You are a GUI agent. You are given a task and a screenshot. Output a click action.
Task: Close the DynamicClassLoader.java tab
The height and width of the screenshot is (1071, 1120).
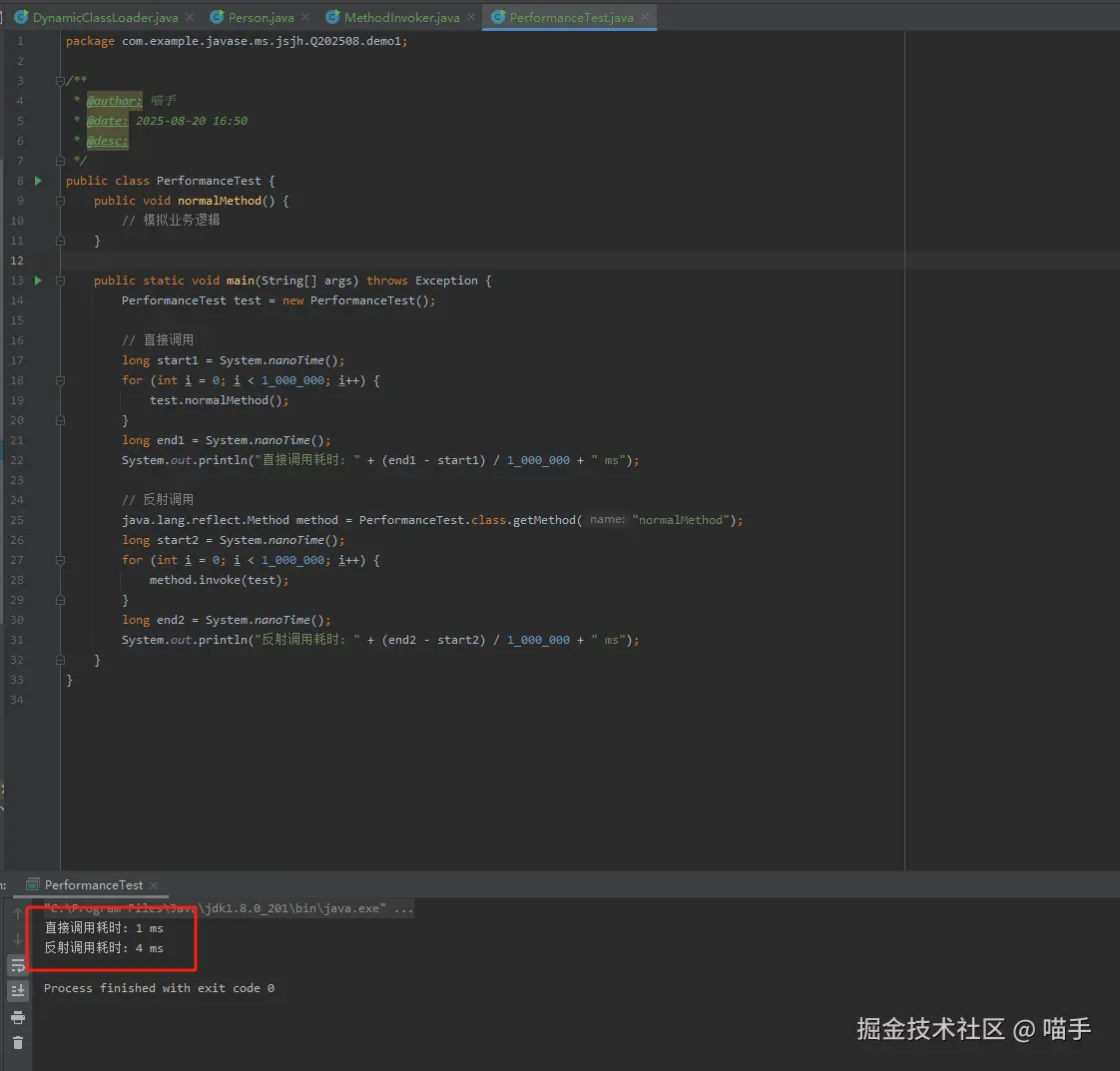pyautogui.click(x=190, y=17)
